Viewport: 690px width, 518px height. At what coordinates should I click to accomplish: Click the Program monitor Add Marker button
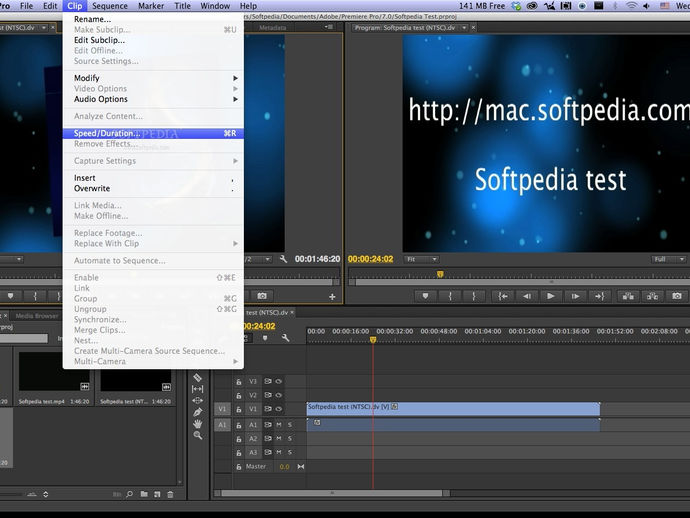coord(424,296)
